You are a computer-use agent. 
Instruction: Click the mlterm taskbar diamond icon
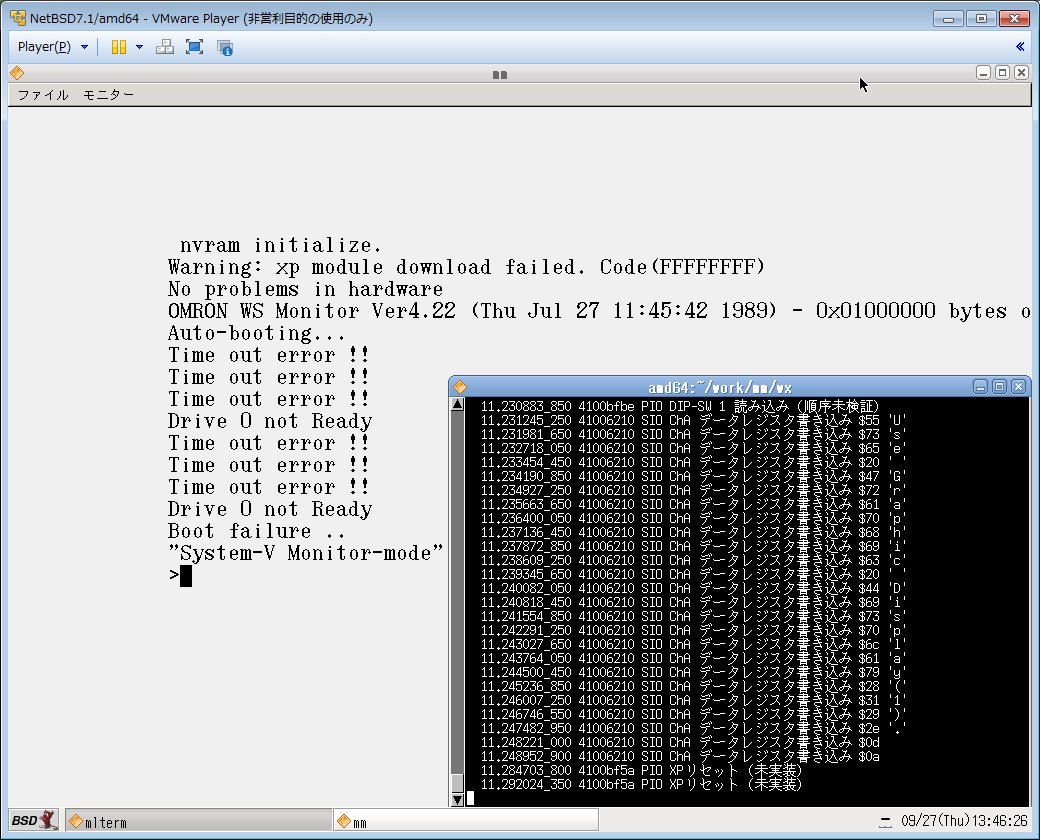click(x=76, y=821)
